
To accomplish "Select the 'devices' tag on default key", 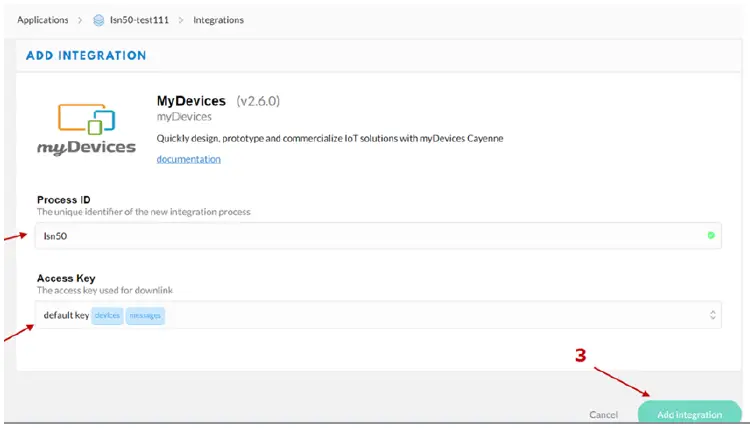I will [x=107, y=315].
